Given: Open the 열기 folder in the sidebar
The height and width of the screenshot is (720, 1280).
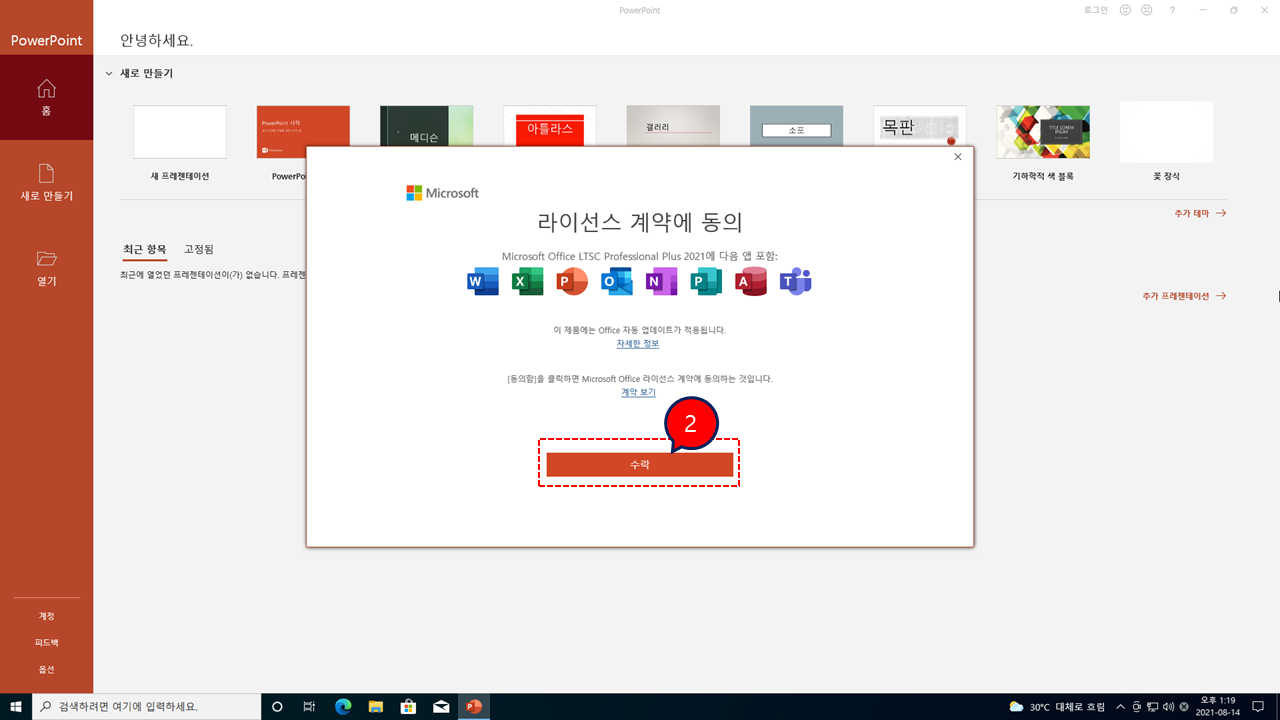Looking at the screenshot, I should 46,268.
